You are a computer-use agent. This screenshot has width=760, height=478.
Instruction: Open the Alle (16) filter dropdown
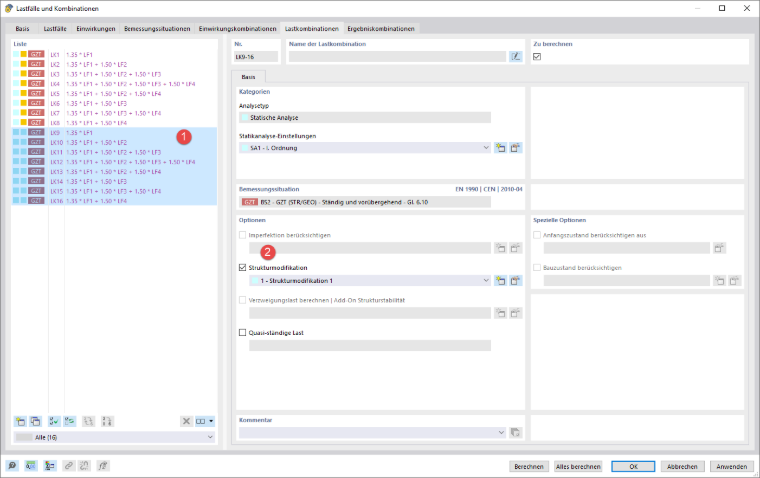[114, 437]
